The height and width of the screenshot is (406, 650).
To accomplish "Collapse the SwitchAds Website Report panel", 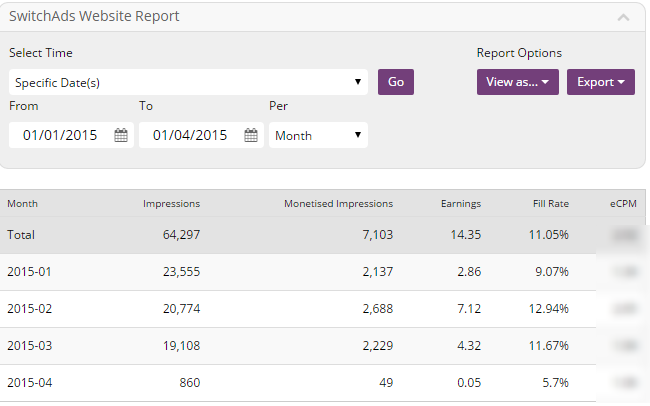I will coord(623,17).
